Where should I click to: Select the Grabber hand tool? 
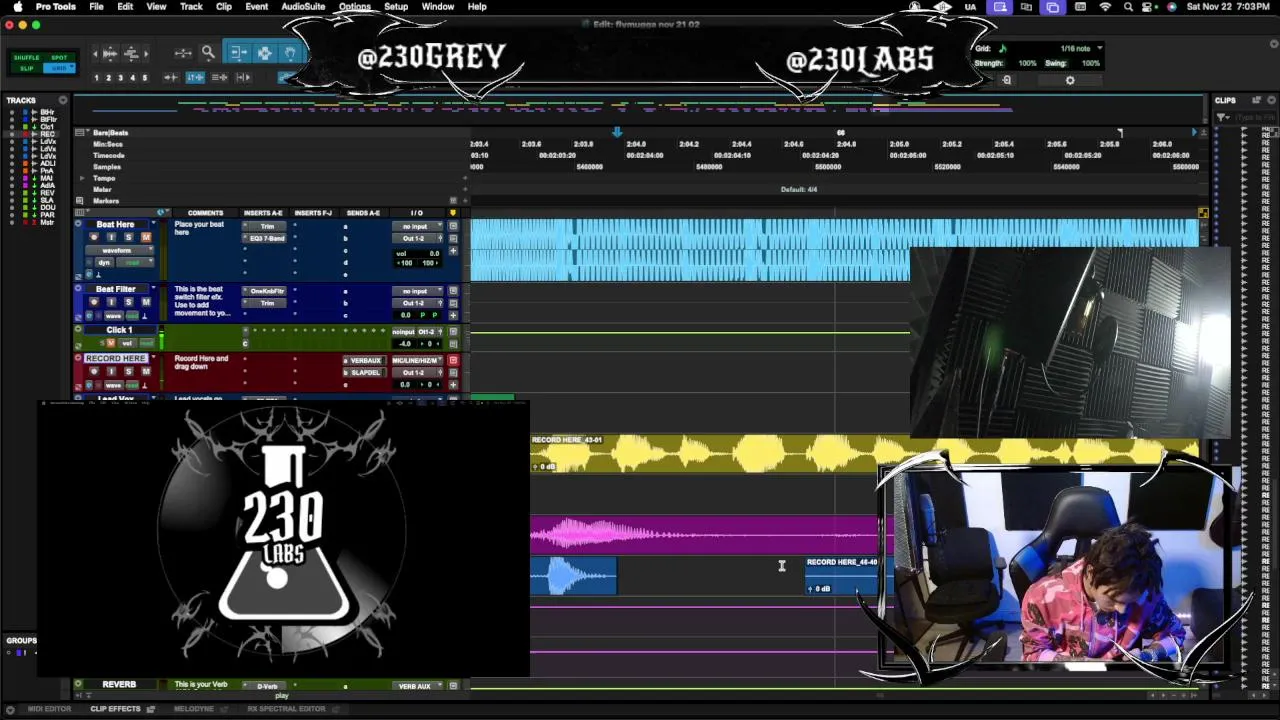(290, 53)
